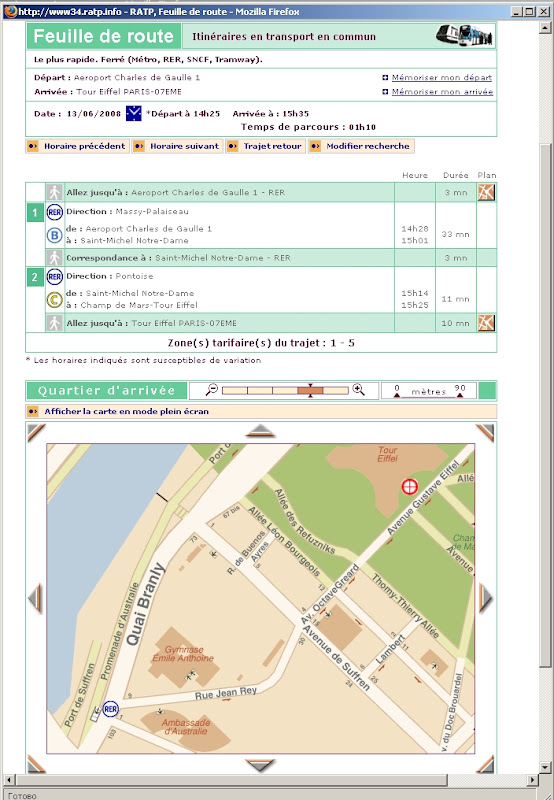This screenshot has height=800, width=554.
Task: Click the Gymnase Emile Anthoine label on map
Action: click(x=183, y=654)
